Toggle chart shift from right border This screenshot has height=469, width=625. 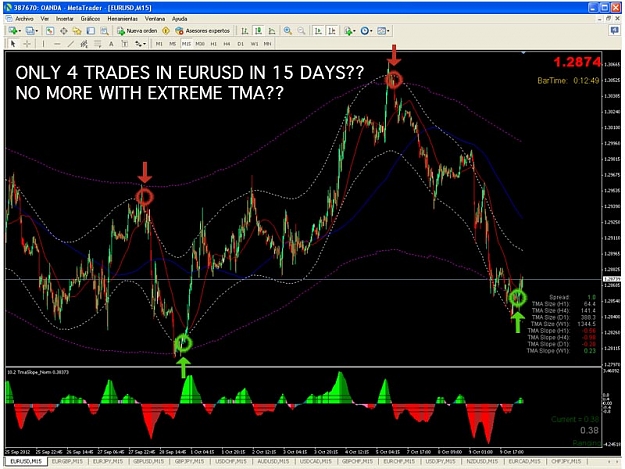[x=332, y=31]
